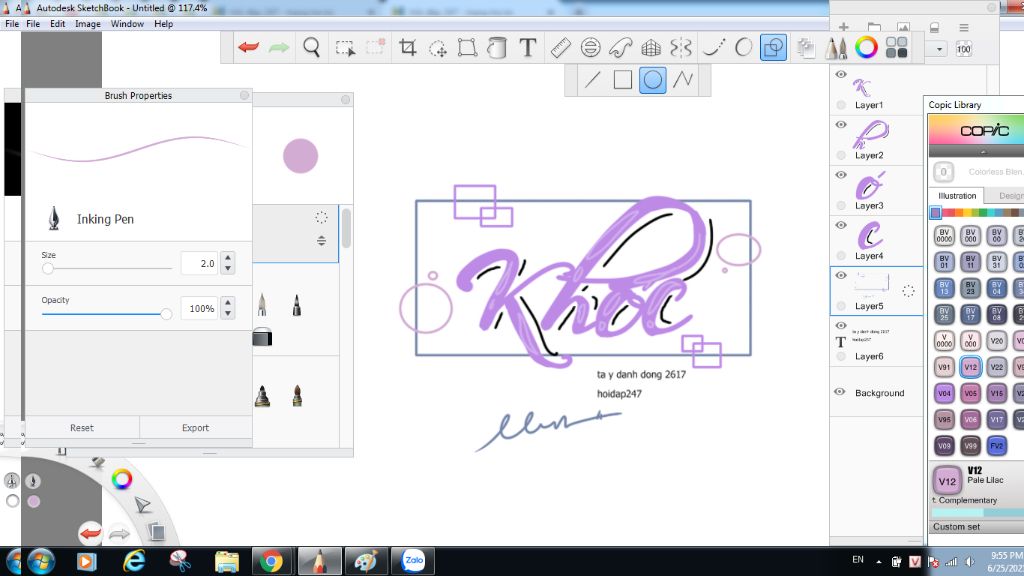Open the Color Editor wheel in the toolbar
1024x576 pixels.
867,47
